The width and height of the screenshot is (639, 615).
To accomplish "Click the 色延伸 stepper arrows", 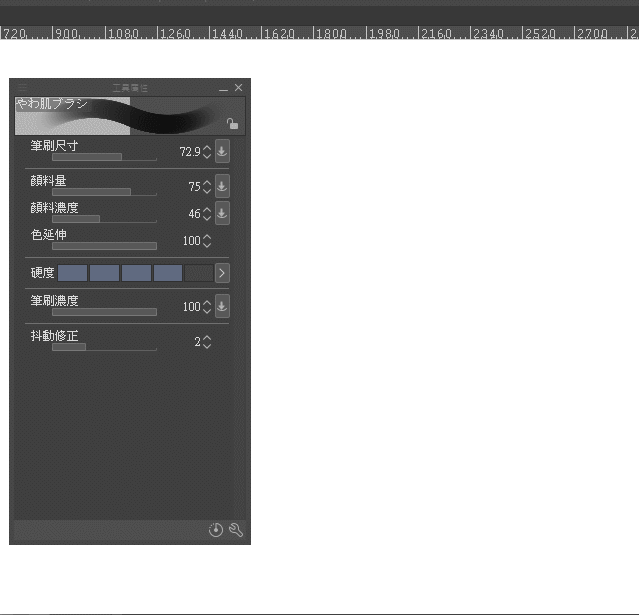I will pyautogui.click(x=207, y=240).
